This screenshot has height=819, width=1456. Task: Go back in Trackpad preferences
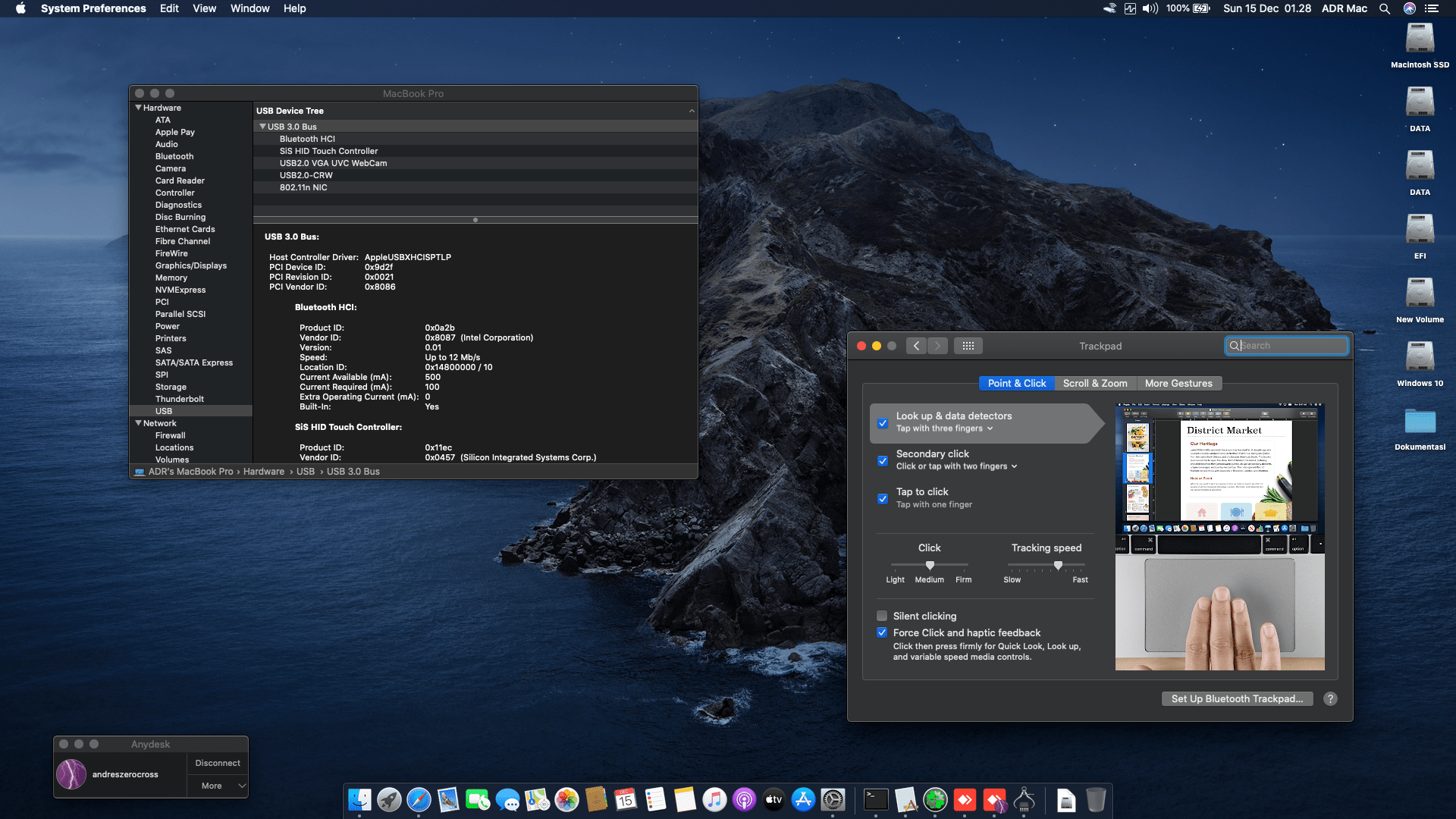tap(916, 346)
